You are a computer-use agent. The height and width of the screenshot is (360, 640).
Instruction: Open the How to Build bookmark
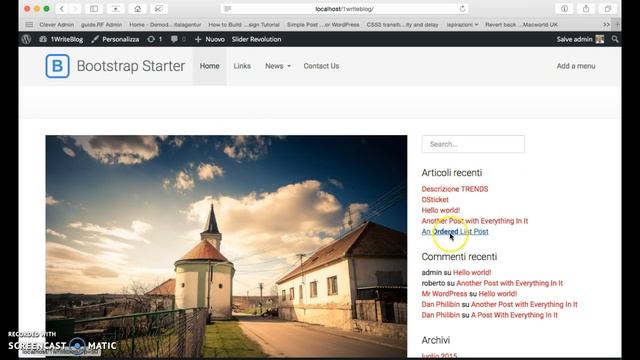[244, 24]
